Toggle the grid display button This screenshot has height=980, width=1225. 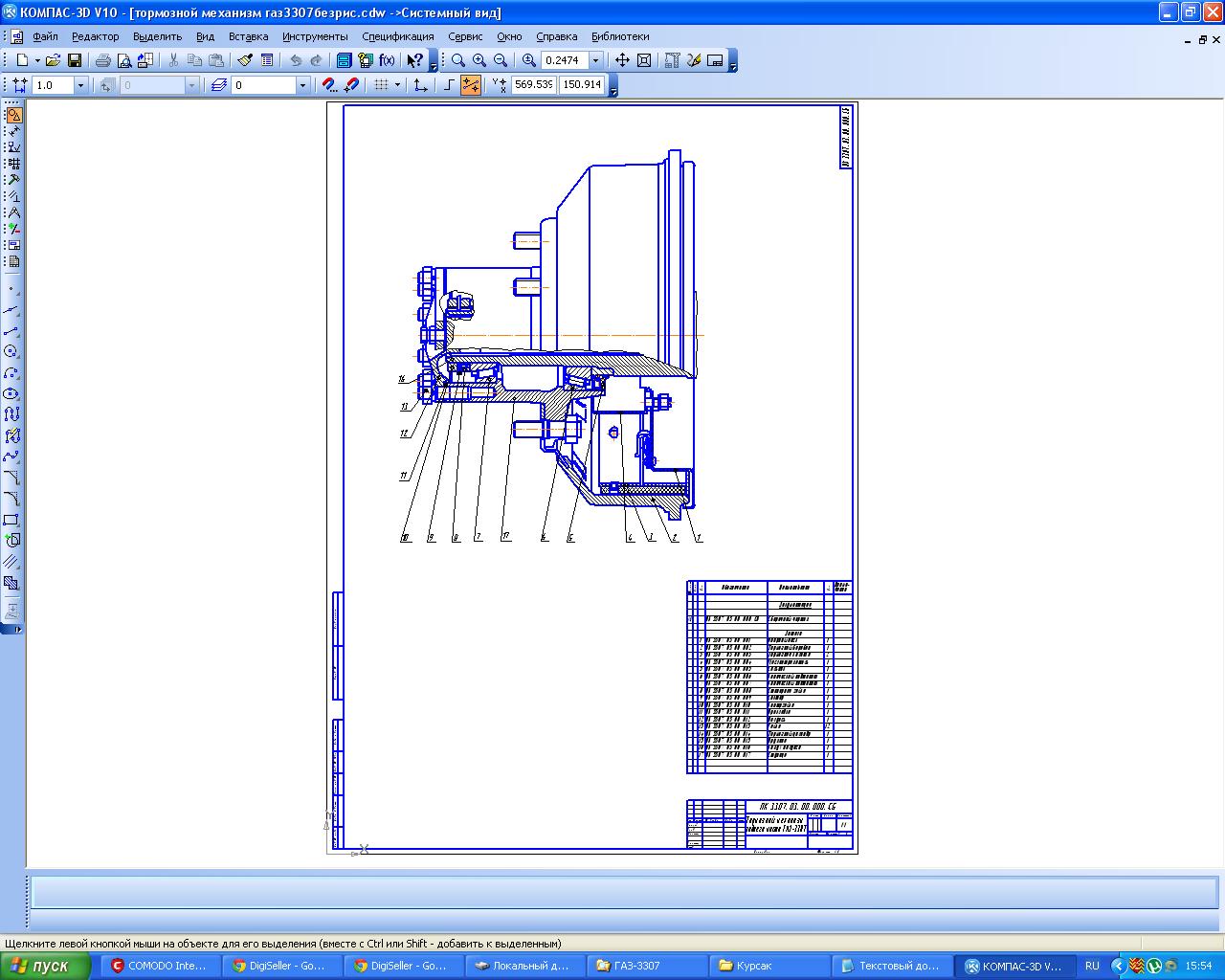[x=381, y=85]
